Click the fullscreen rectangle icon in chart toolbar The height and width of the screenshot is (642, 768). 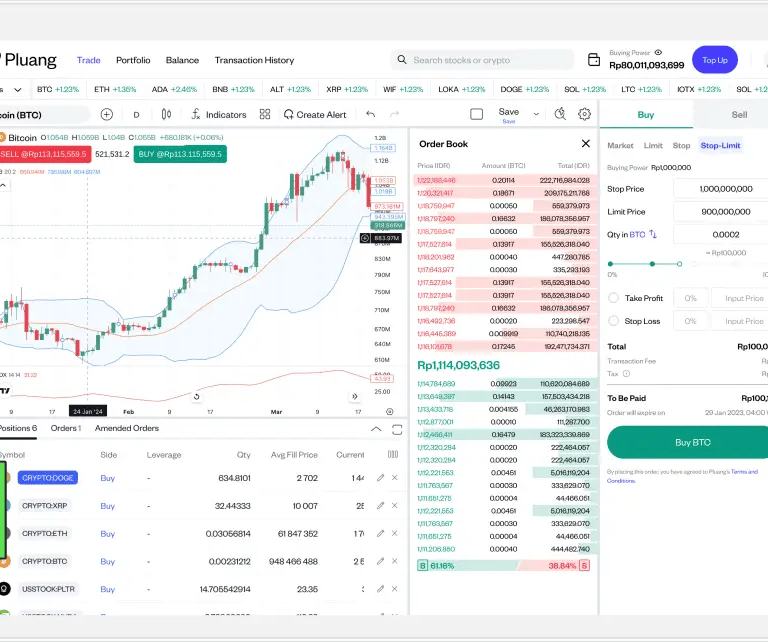tap(477, 114)
